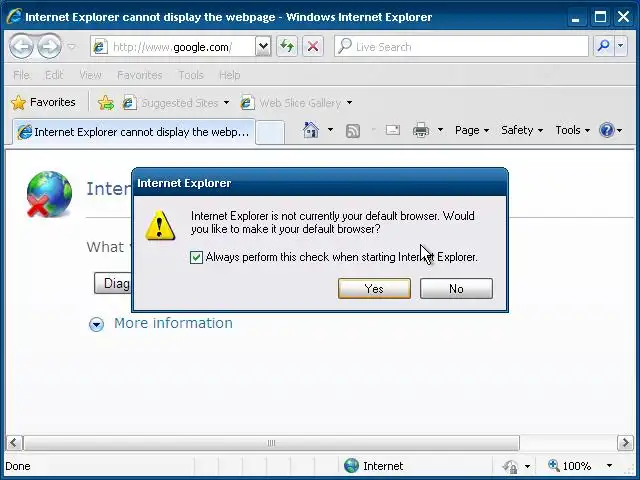Go forward with the Forward arrow button
The width and height of the screenshot is (640, 480).
49,46
